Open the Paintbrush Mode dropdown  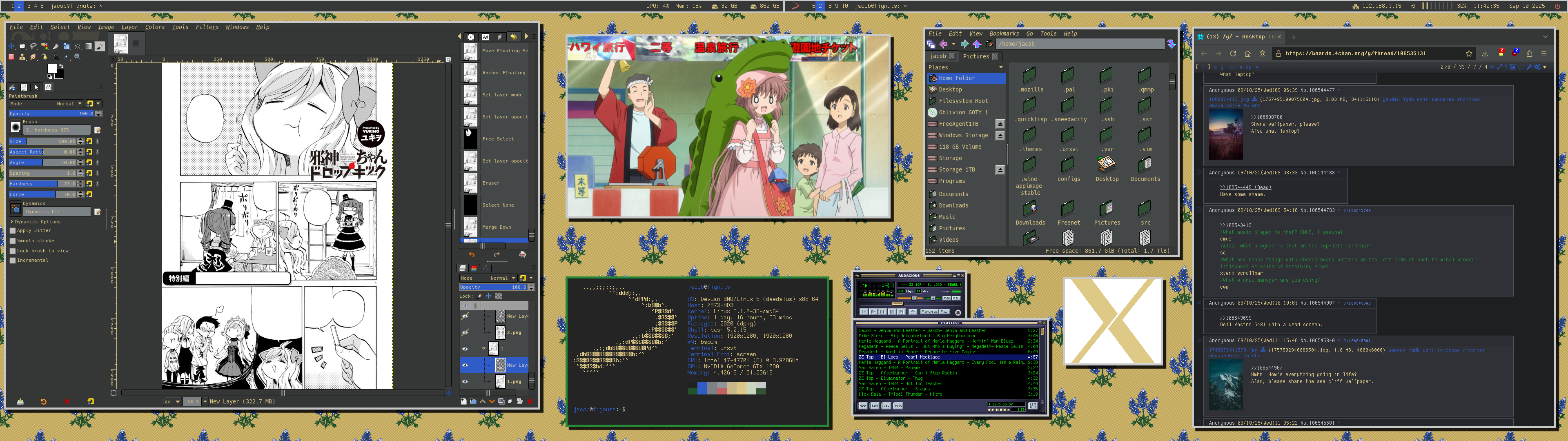click(67, 104)
